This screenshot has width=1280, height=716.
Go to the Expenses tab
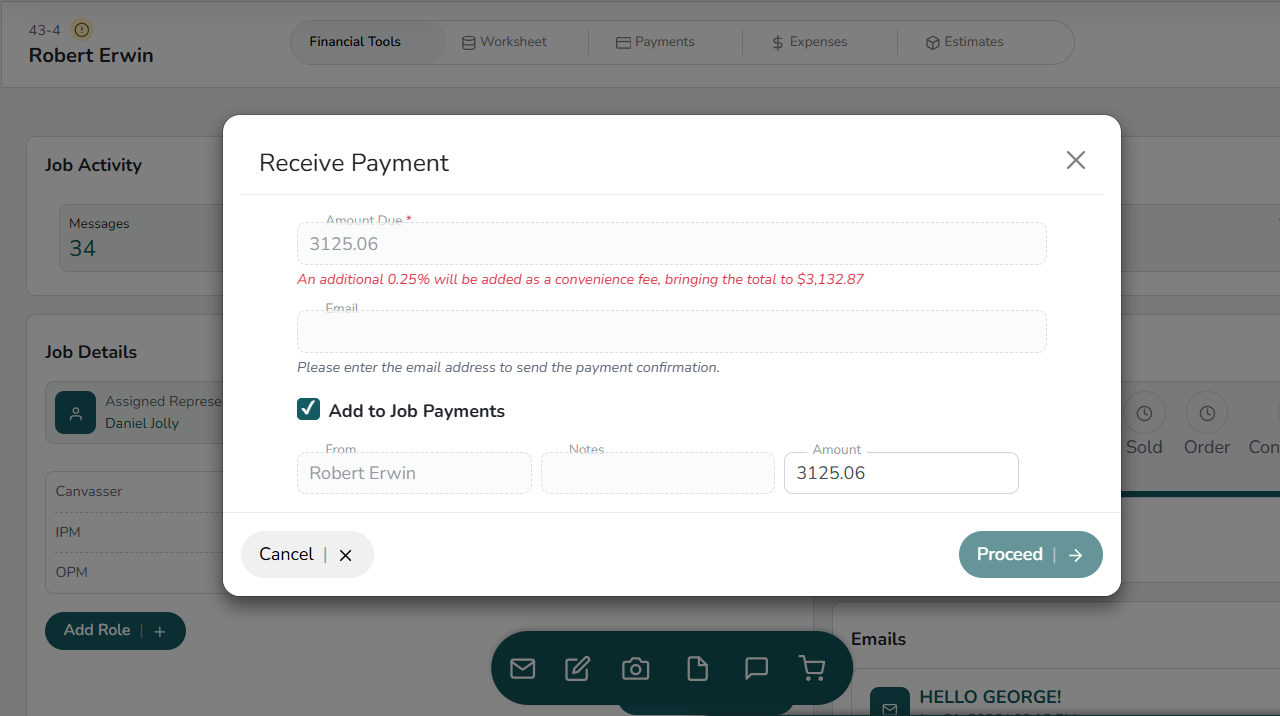[x=809, y=42]
